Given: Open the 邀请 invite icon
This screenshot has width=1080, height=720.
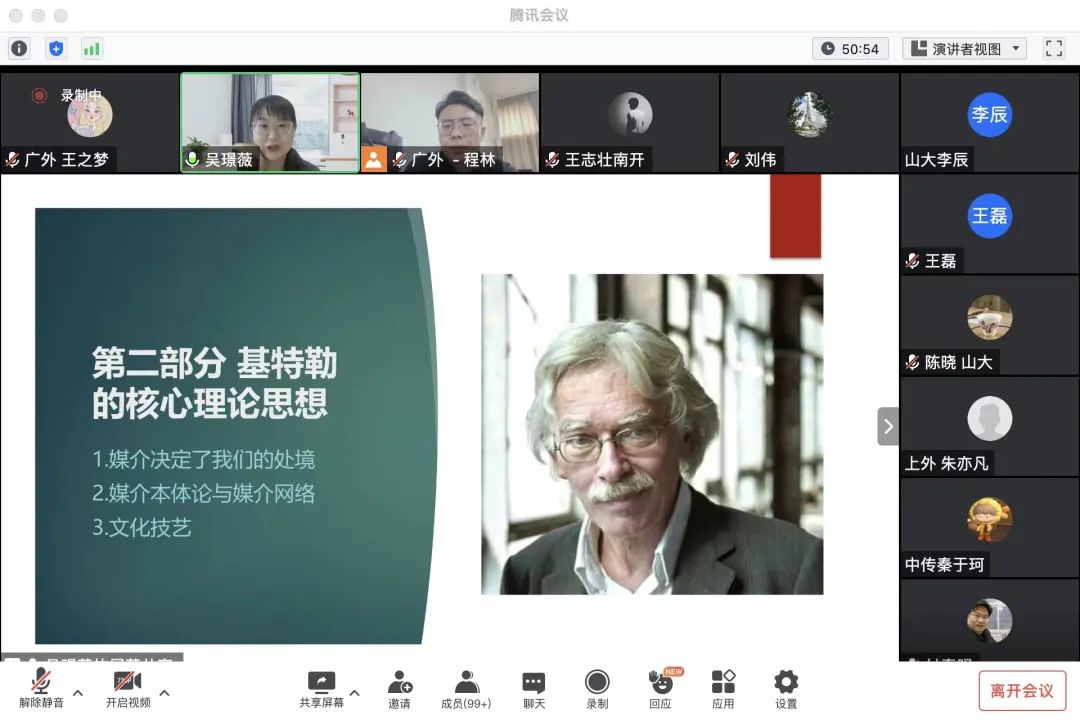Looking at the screenshot, I should (399, 689).
